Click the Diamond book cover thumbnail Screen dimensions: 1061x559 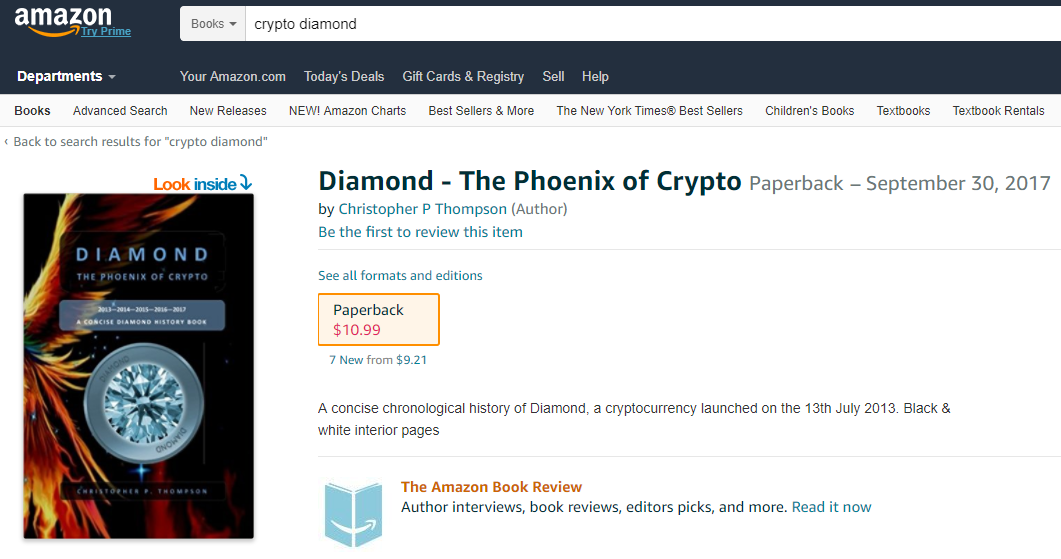139,366
